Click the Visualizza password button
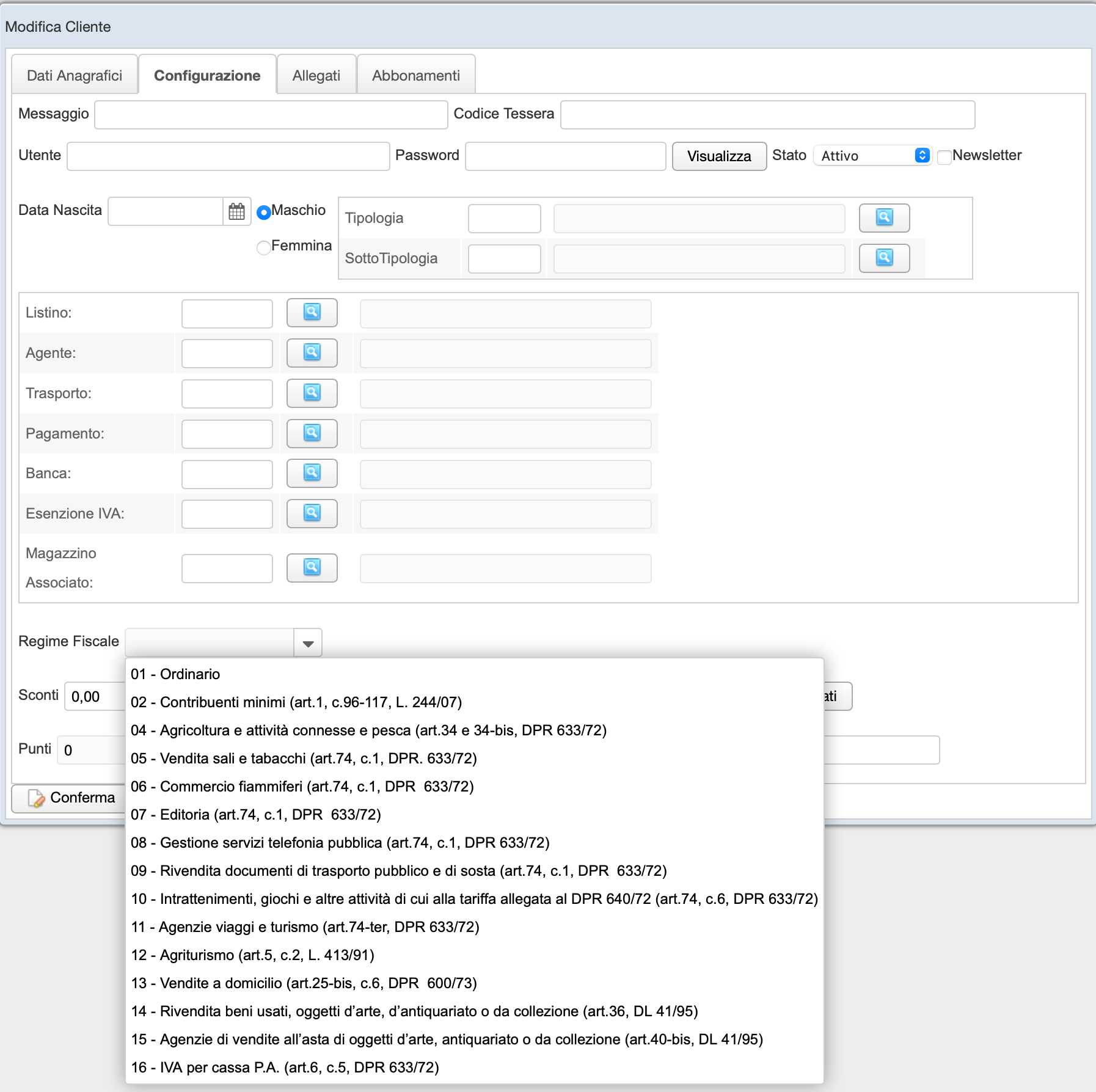This screenshot has height=1092, width=1096. pyautogui.click(x=719, y=156)
